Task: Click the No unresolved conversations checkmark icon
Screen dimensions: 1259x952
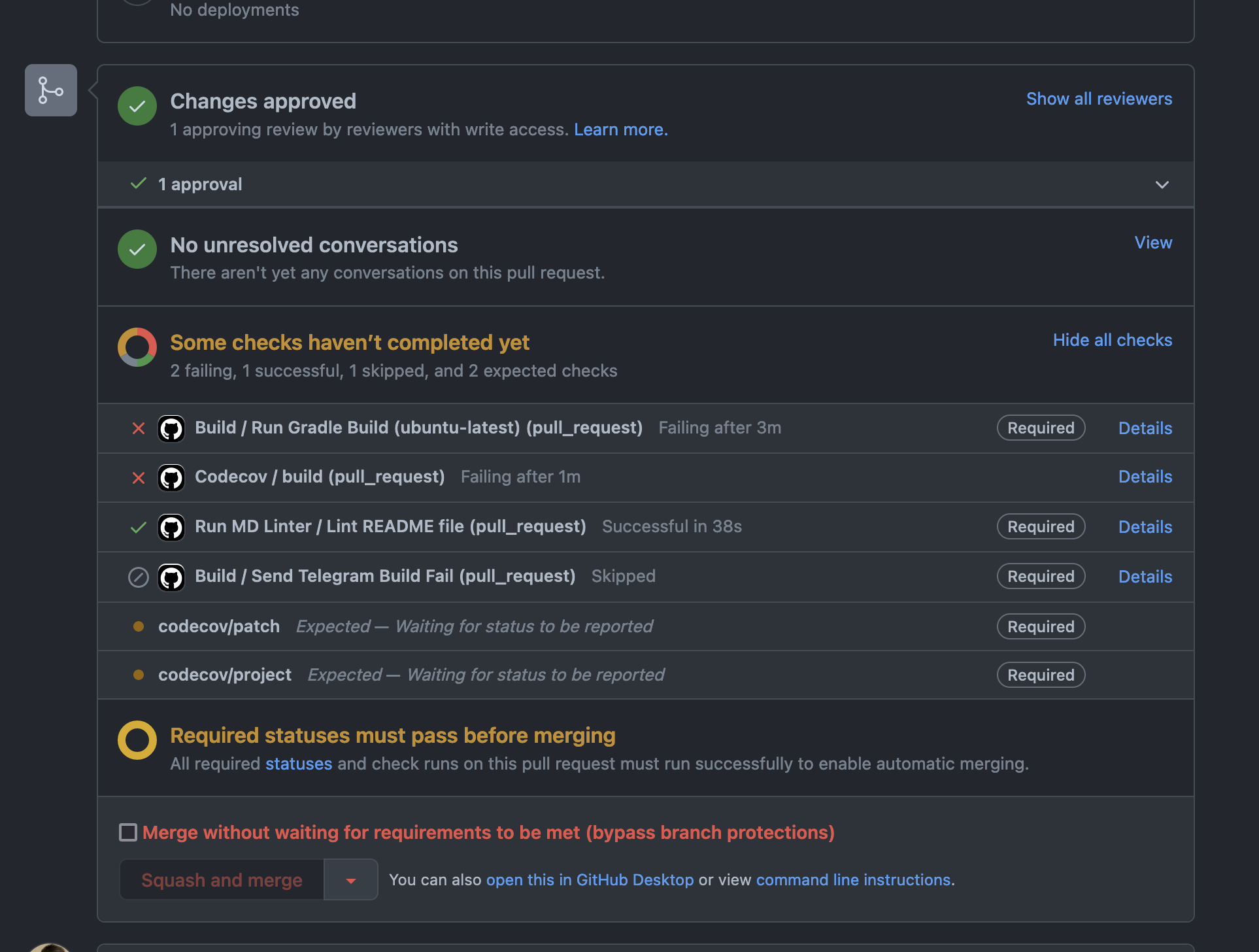Action: click(137, 249)
